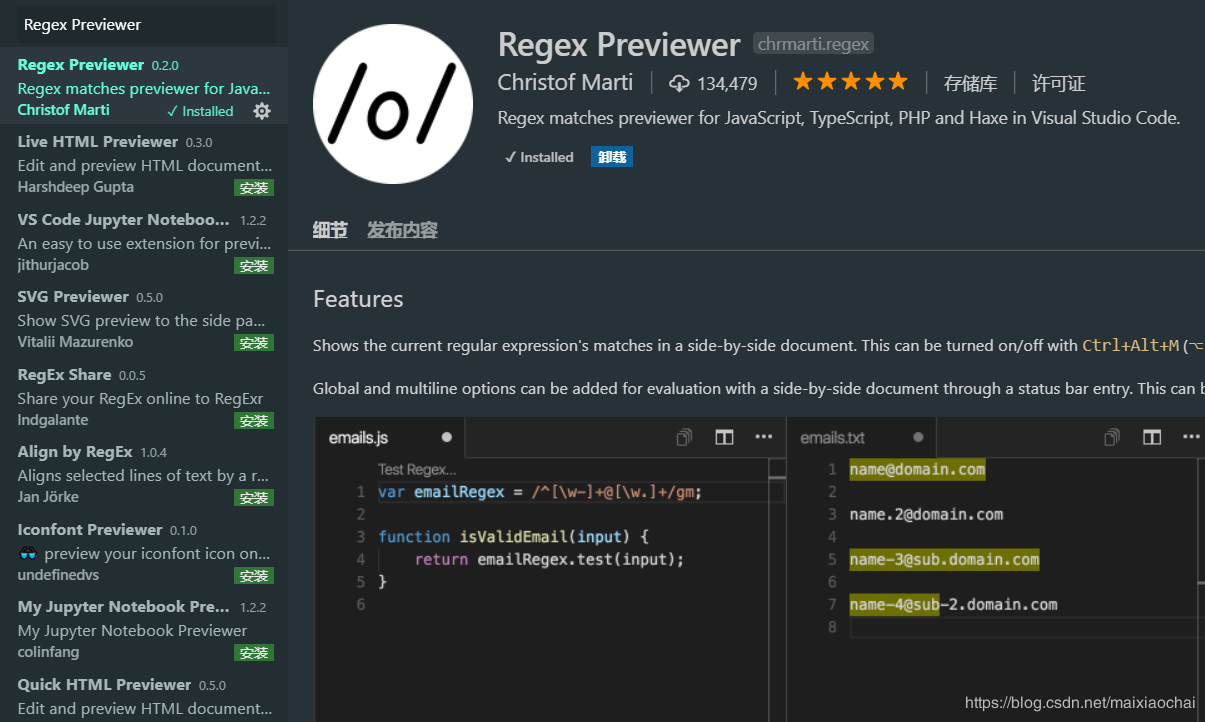Screen dimensions: 1205x722
Task: Open the 许可证 license link
Action: point(1059,83)
